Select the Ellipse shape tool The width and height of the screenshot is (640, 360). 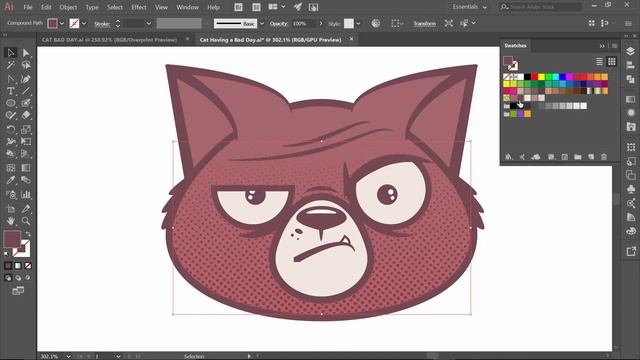pyautogui.click(x=11, y=103)
